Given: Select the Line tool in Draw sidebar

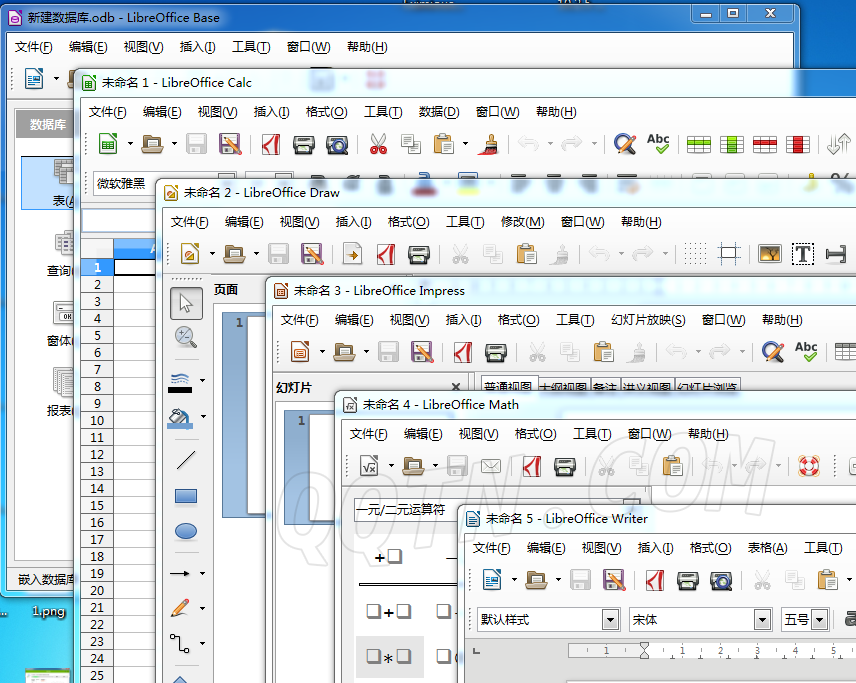Looking at the screenshot, I should (x=185, y=460).
